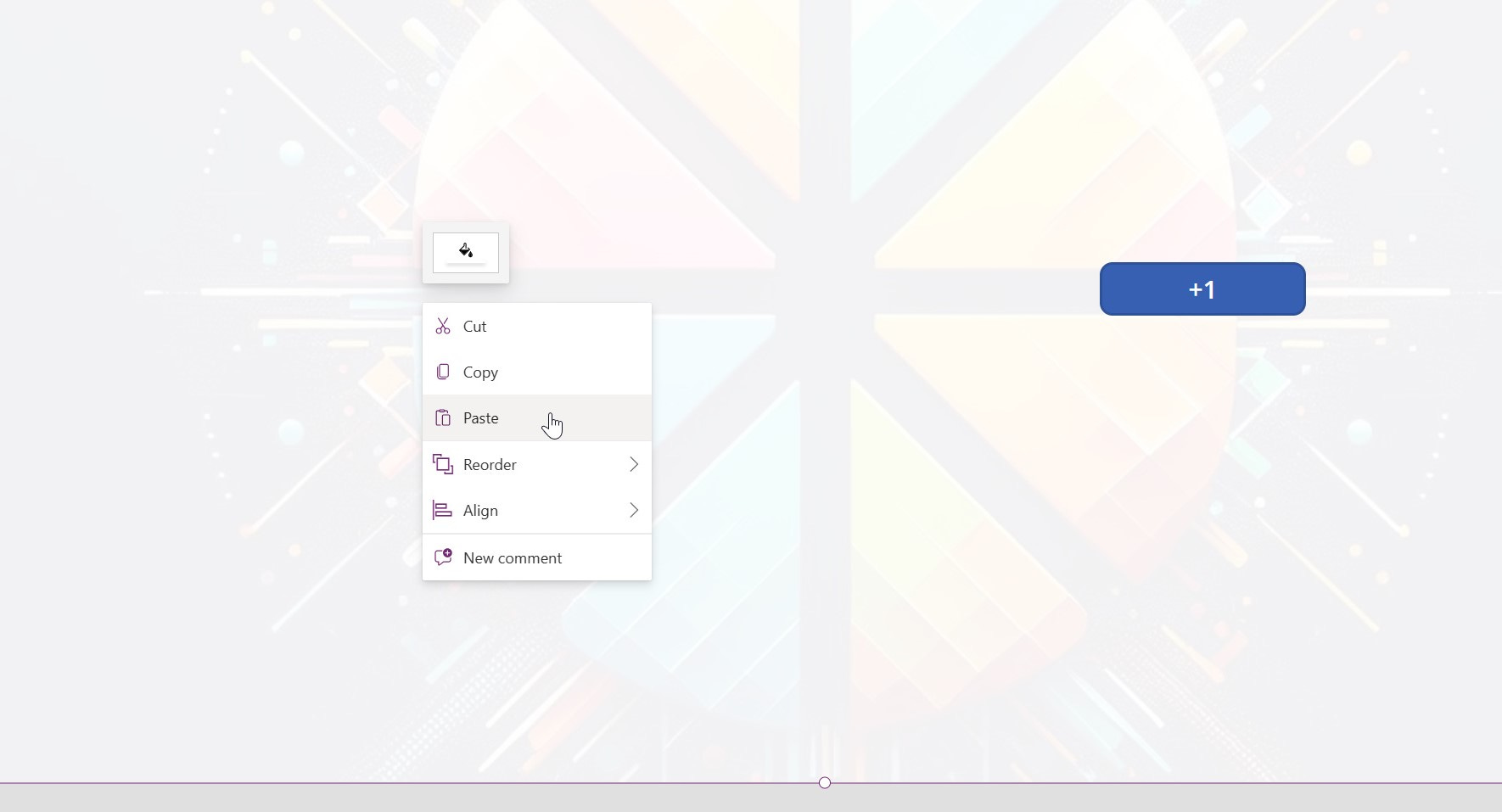Click the canvas bottom resize handle circle
The height and width of the screenshot is (812, 1502).
825,782
